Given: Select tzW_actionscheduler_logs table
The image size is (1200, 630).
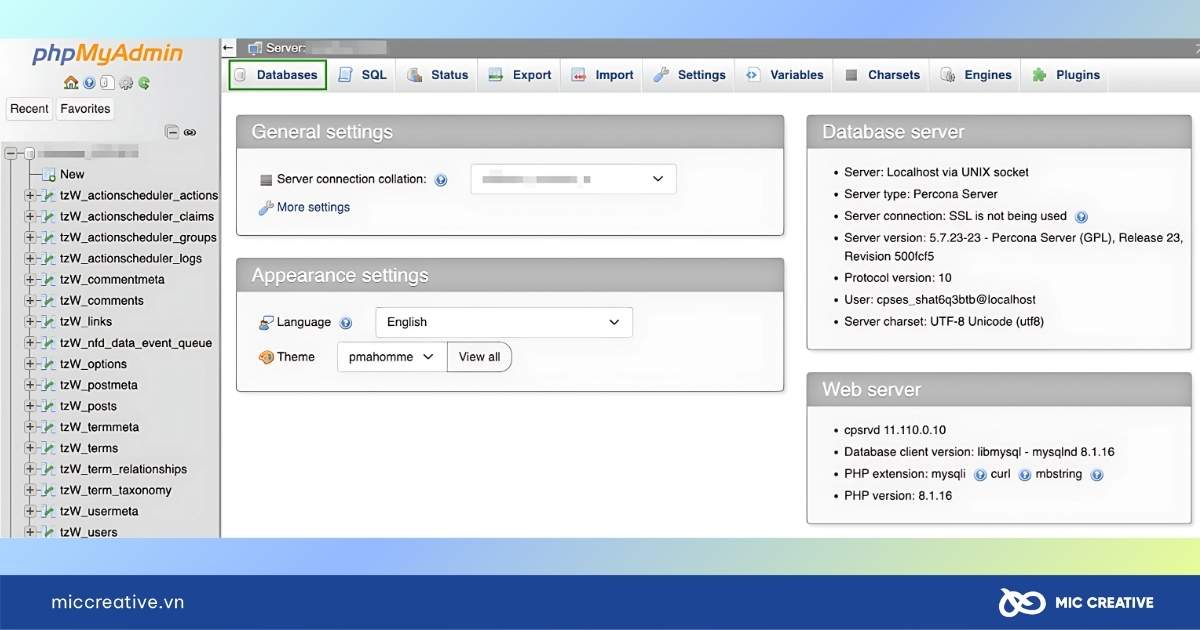Looking at the screenshot, I should 131,258.
